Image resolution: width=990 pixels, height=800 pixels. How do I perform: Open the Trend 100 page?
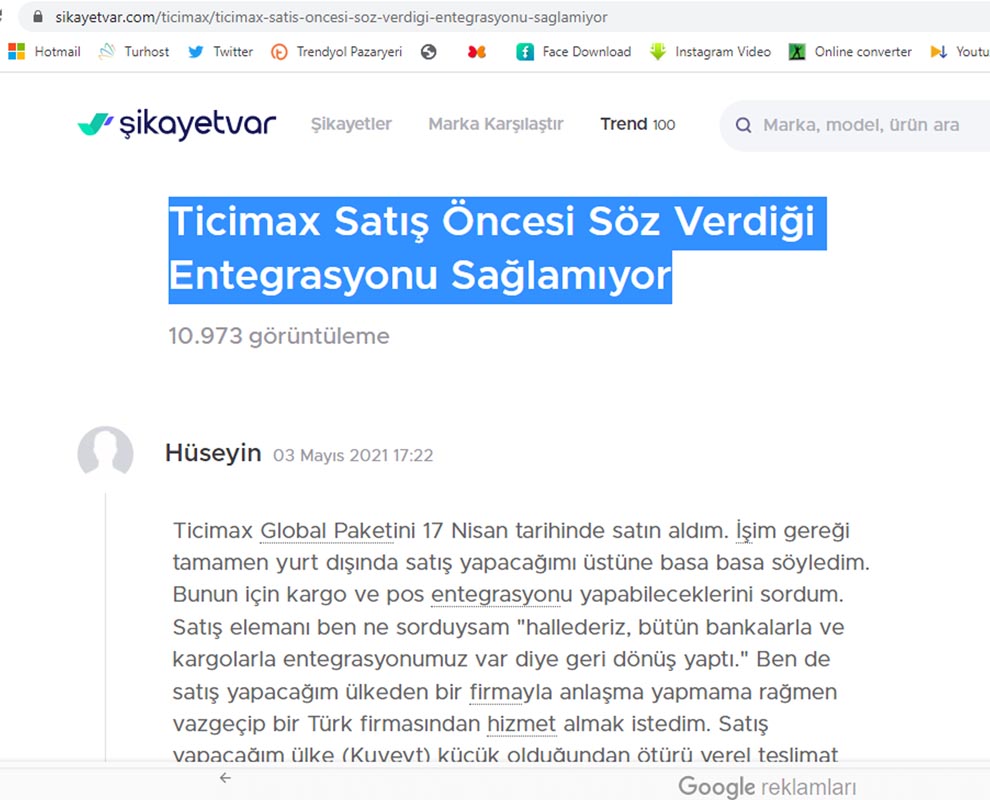[637, 124]
